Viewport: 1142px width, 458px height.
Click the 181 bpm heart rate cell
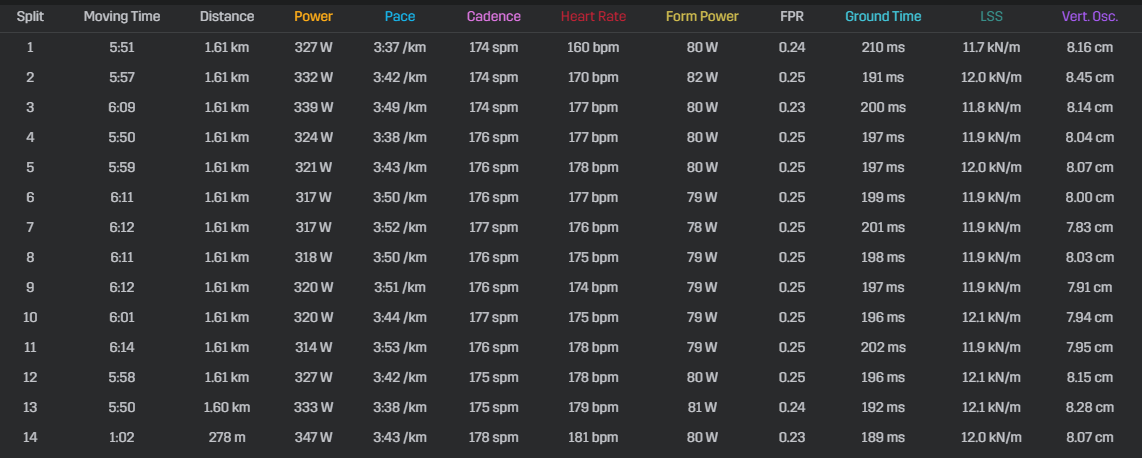593,438
